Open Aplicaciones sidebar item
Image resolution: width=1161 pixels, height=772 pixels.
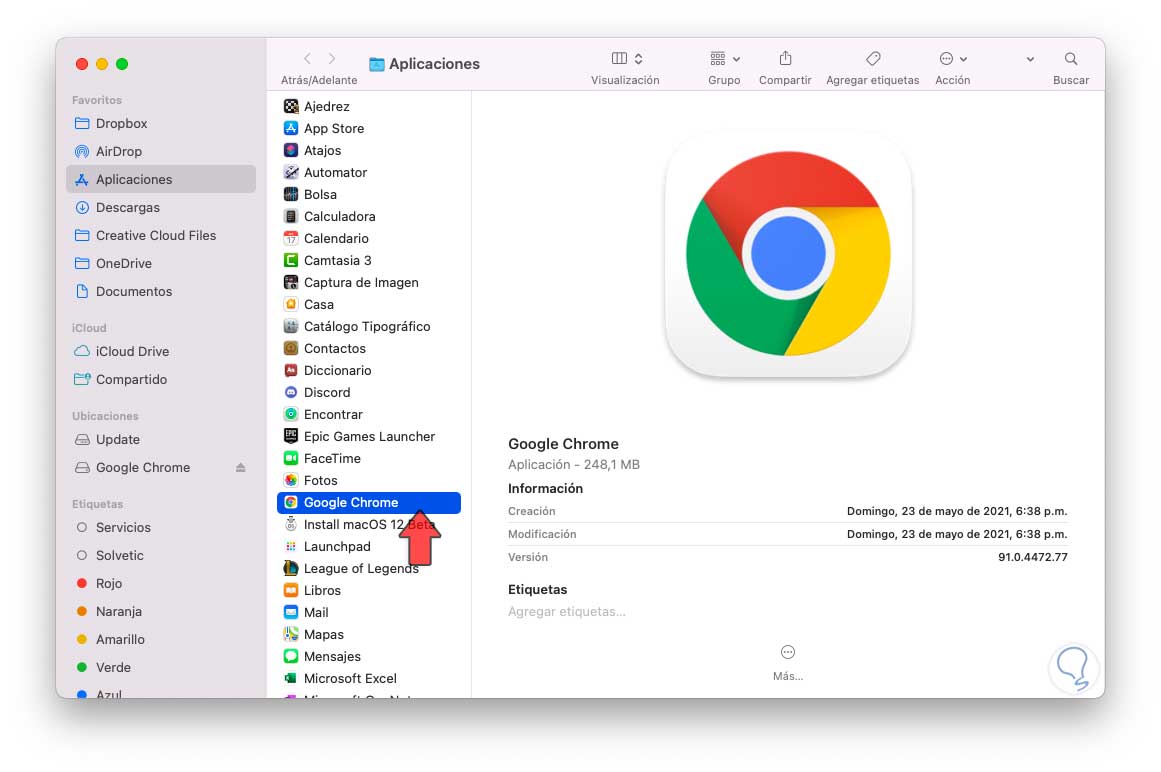pos(161,179)
